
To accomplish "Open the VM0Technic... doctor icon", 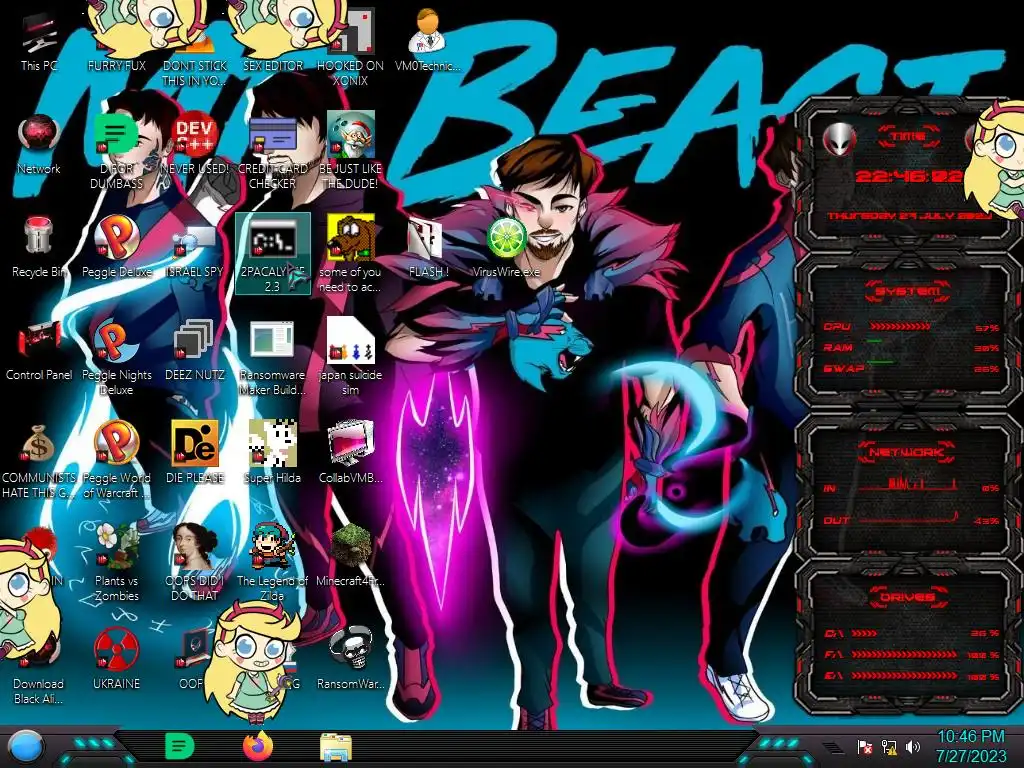I will pyautogui.click(x=428, y=40).
